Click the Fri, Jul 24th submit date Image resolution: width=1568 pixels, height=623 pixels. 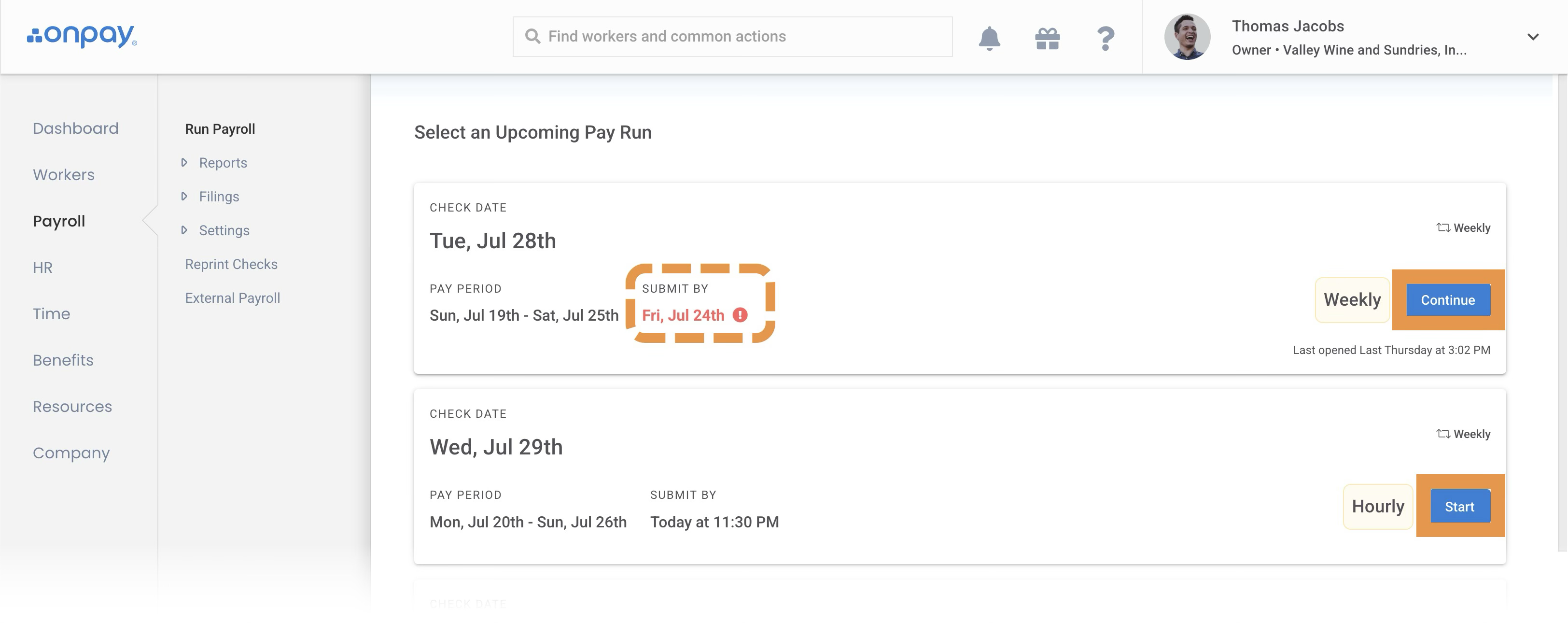coord(683,315)
